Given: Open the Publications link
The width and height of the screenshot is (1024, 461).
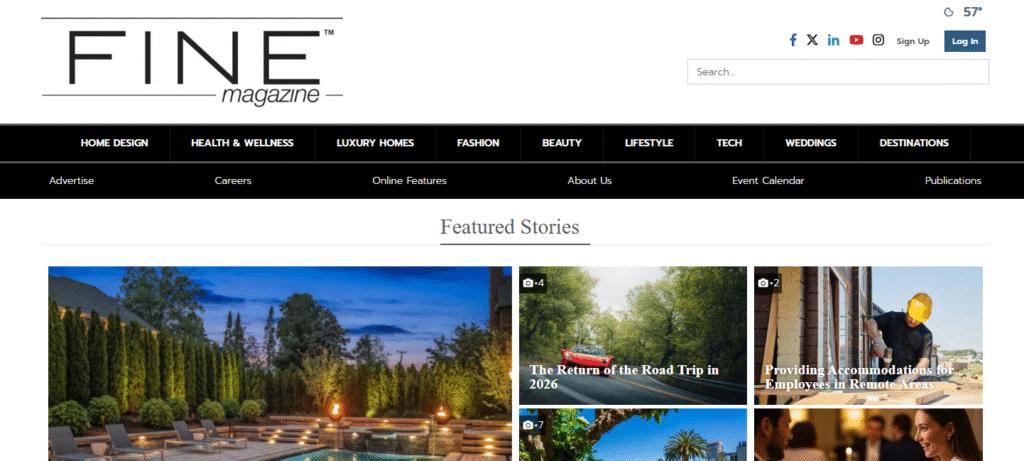Looking at the screenshot, I should coord(953,181).
